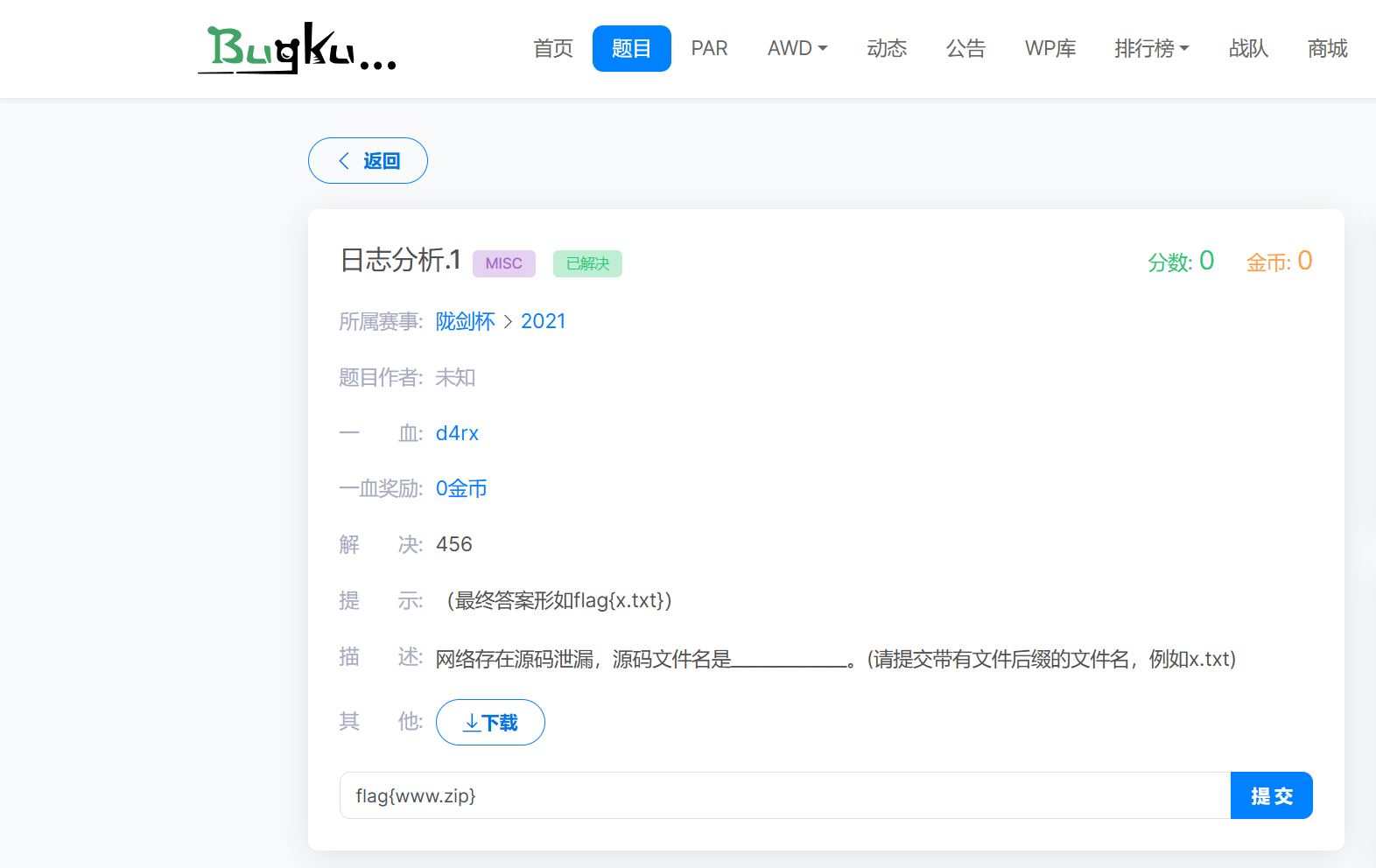Open the 2021 competition year link
This screenshot has width=1376, height=868.
(544, 321)
